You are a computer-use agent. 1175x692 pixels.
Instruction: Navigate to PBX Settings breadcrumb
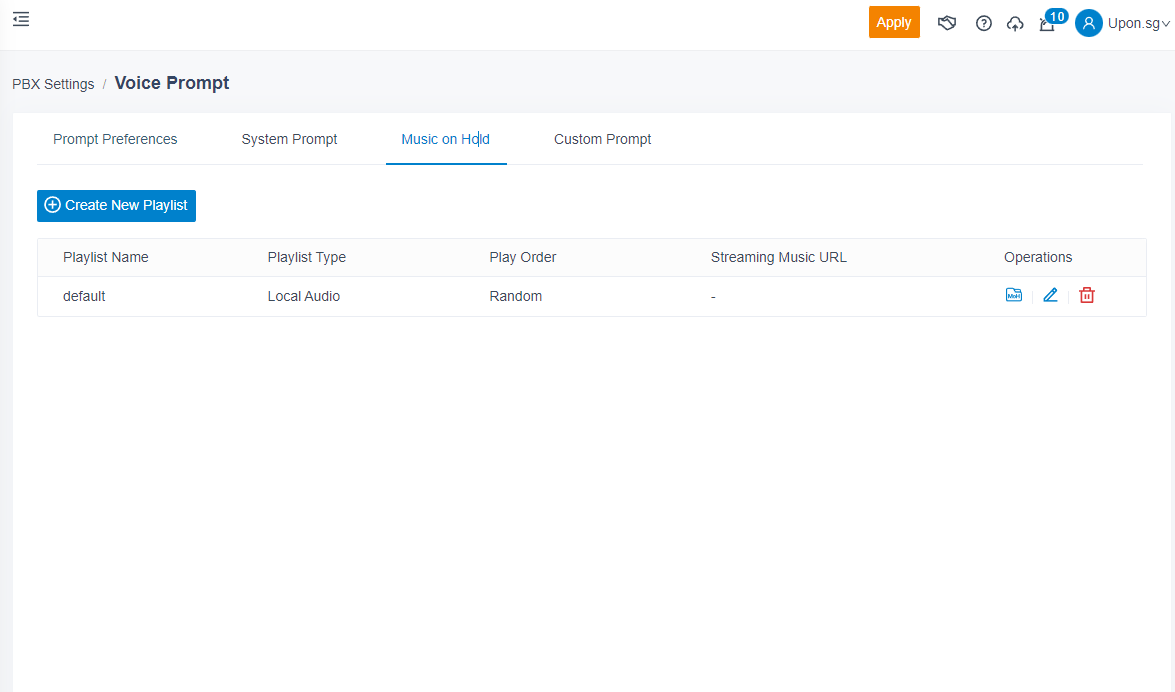53,84
